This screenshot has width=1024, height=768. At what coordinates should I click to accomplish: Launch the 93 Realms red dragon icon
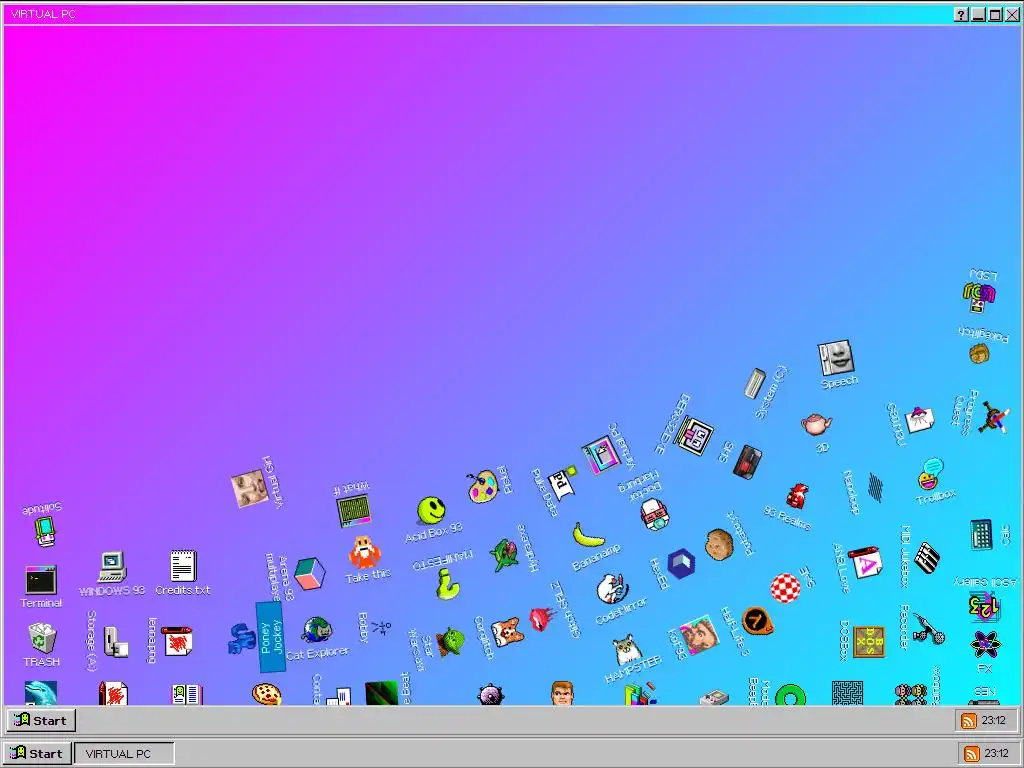797,496
